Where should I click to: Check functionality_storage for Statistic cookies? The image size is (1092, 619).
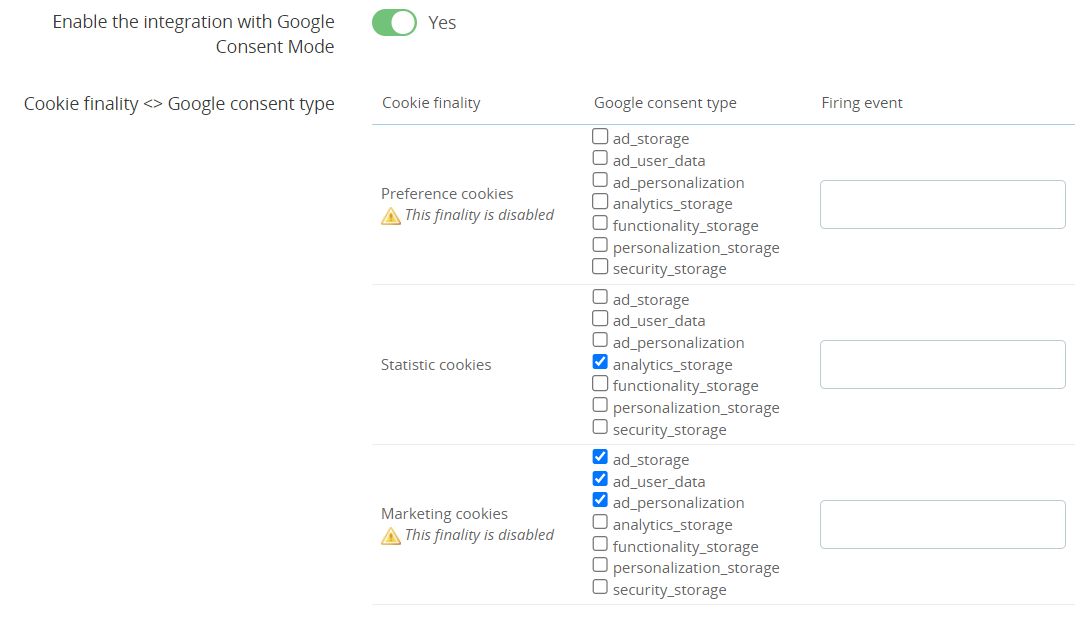600,383
